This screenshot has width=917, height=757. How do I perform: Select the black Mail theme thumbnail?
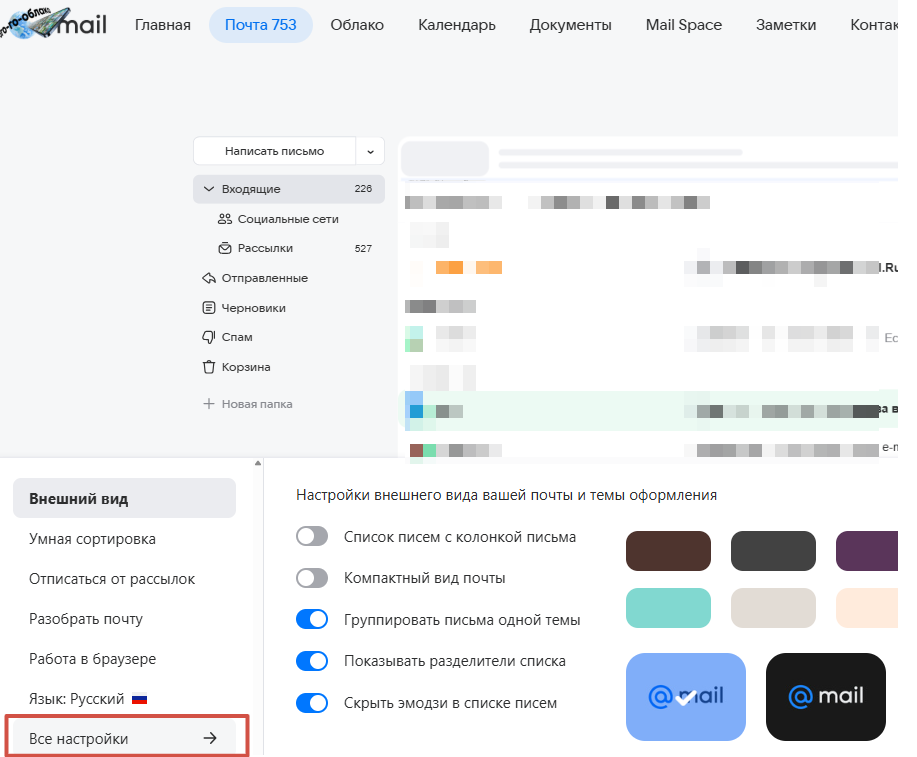click(x=825, y=696)
